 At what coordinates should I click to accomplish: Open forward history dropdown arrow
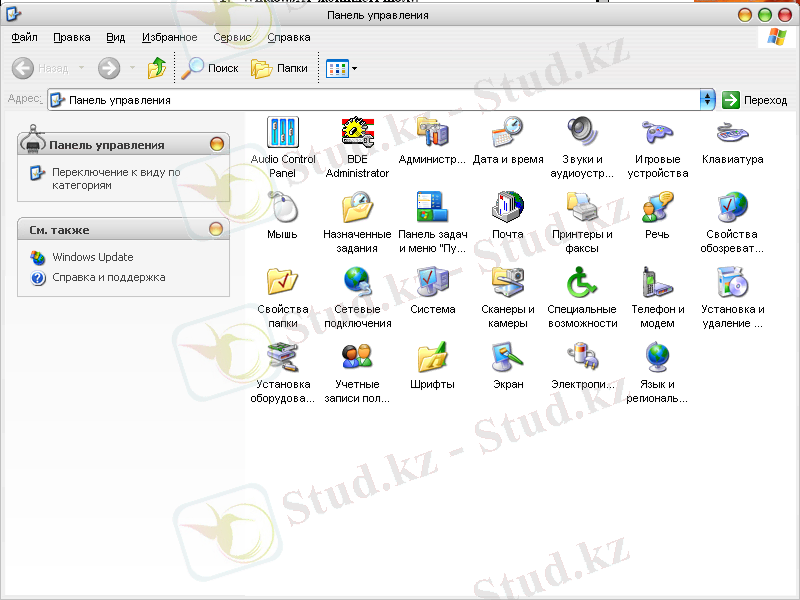(x=132, y=68)
